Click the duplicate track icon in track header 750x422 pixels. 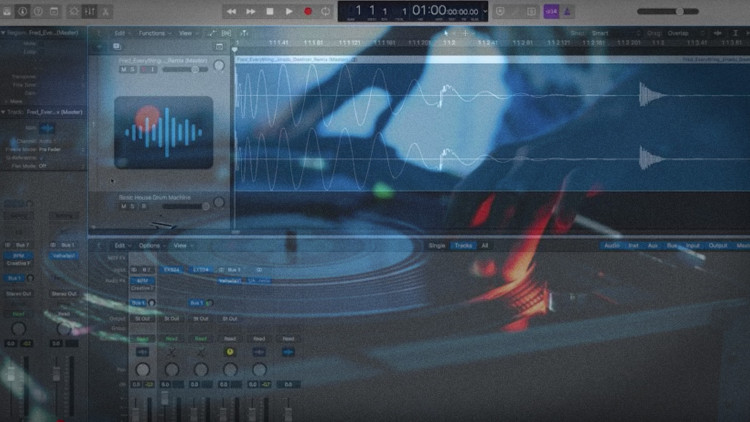pyautogui.click(x=117, y=46)
